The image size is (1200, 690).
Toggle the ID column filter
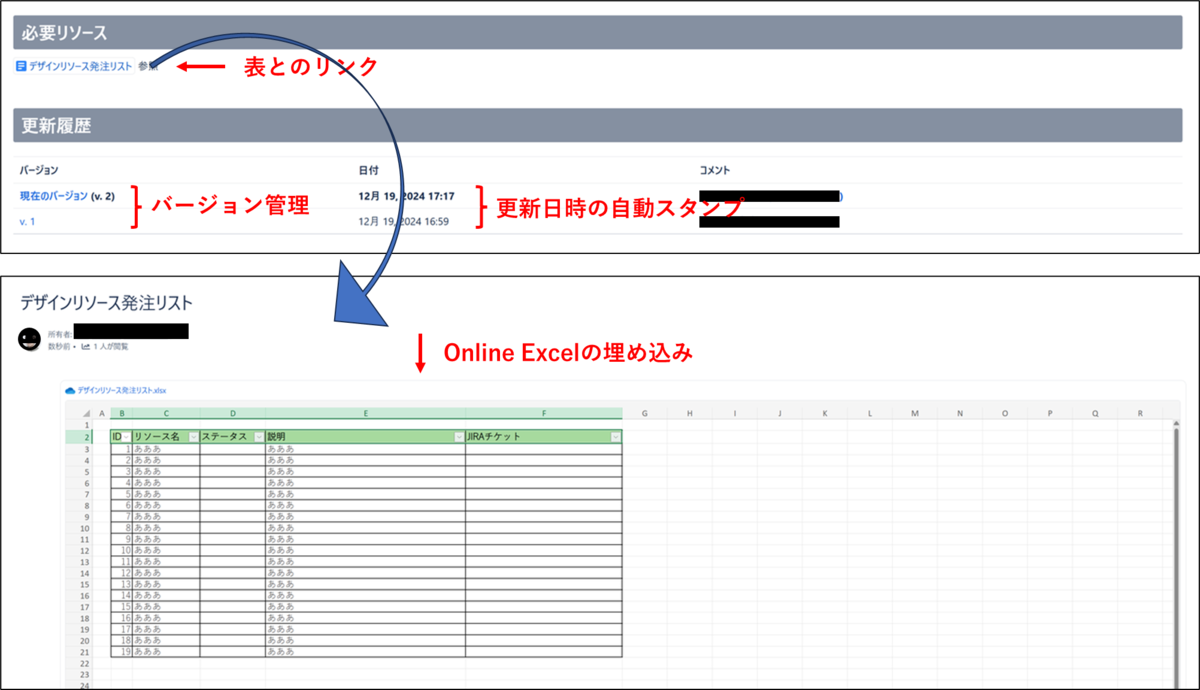coord(128,435)
